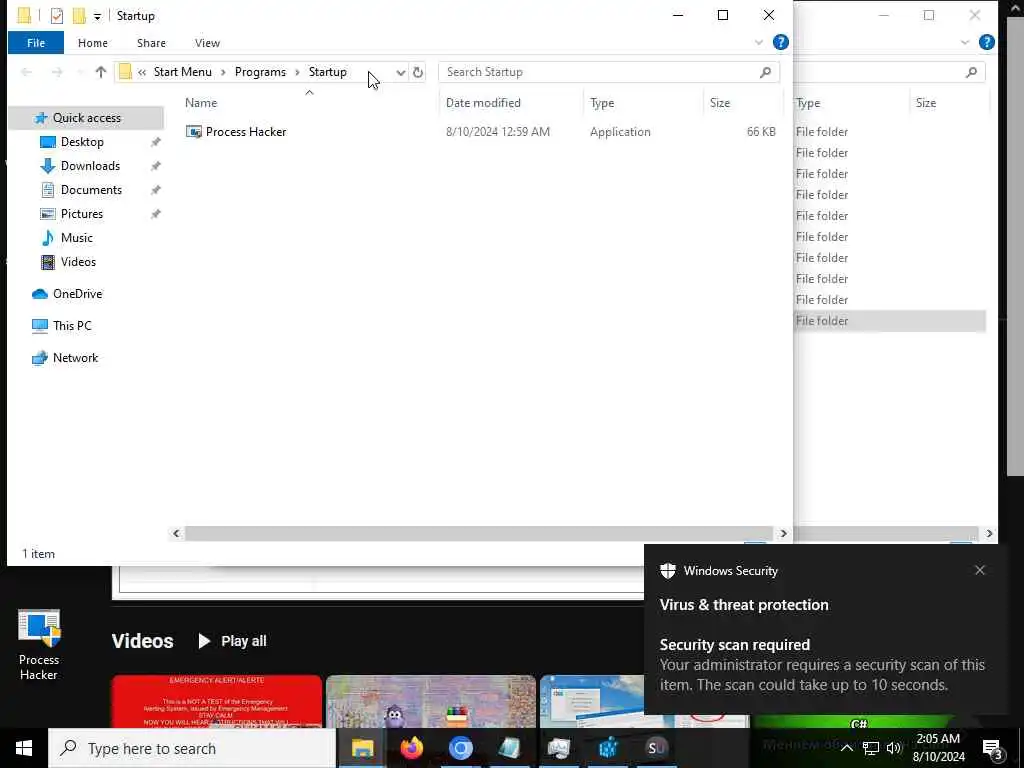Unpin Desktop via its pin icon
This screenshot has height=768, width=1024.
pyautogui.click(x=155, y=142)
